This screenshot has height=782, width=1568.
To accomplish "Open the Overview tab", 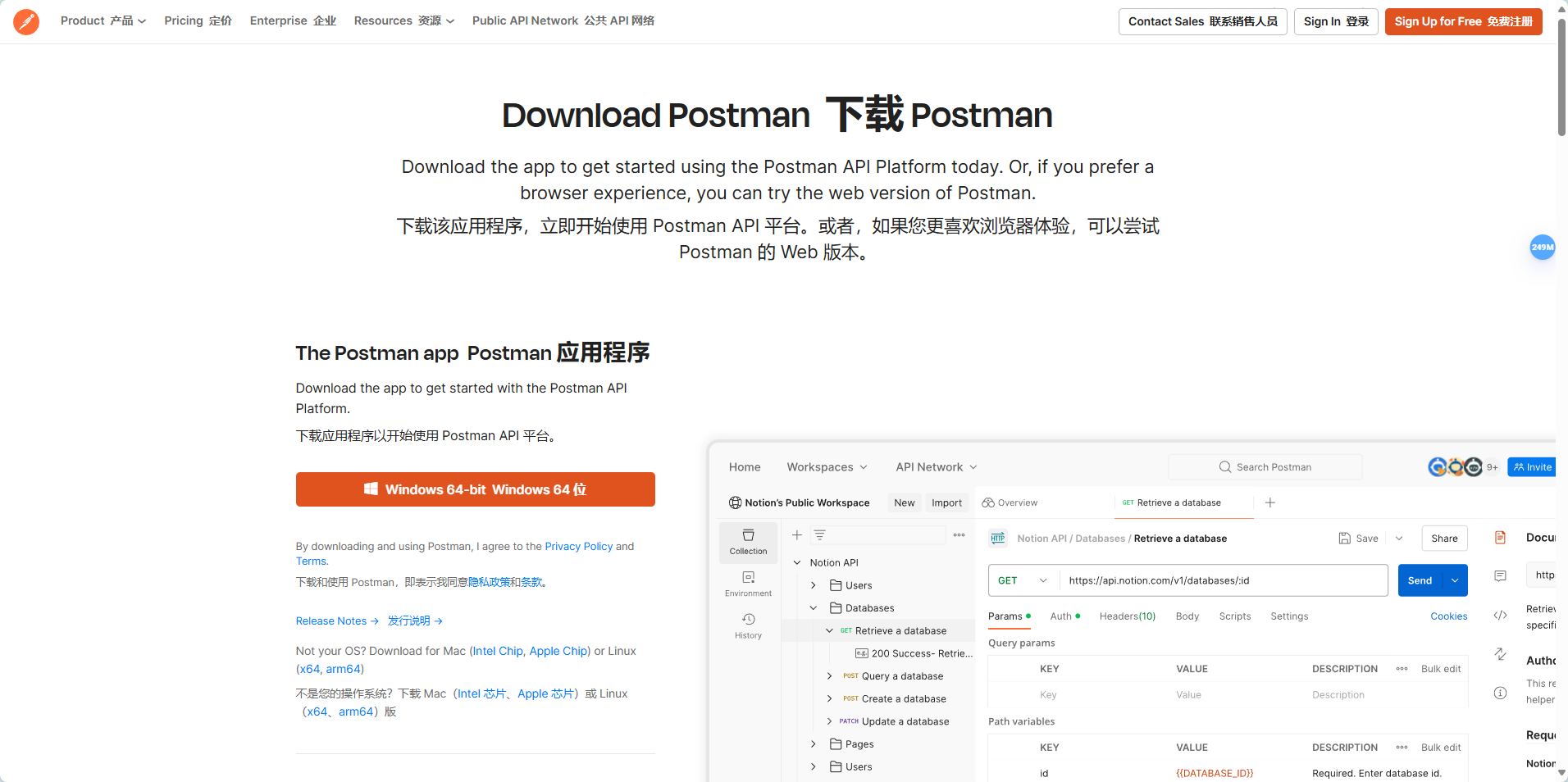I will (x=1010, y=502).
